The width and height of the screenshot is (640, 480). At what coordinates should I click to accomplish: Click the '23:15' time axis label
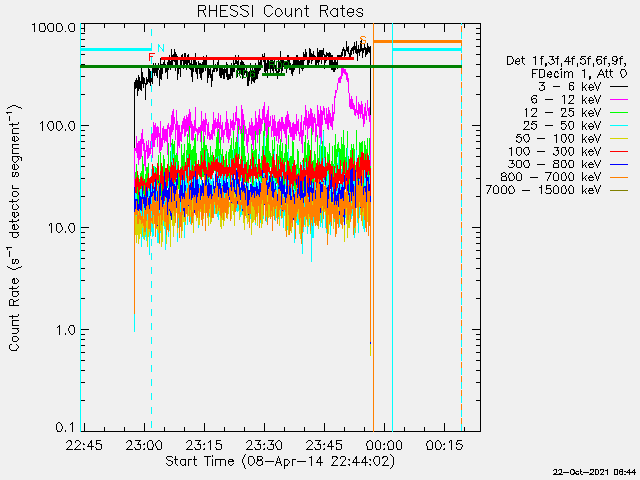click(x=204, y=445)
